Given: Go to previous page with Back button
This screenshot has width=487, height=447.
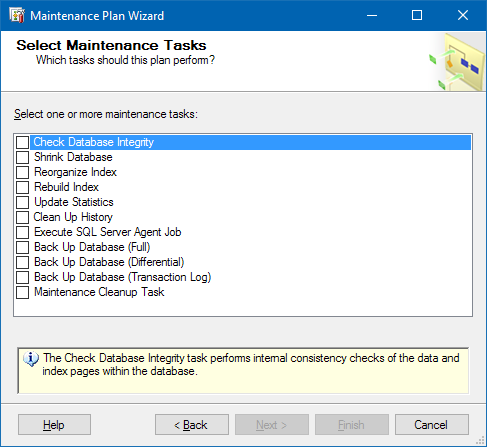Looking at the screenshot, I should tap(192, 425).
